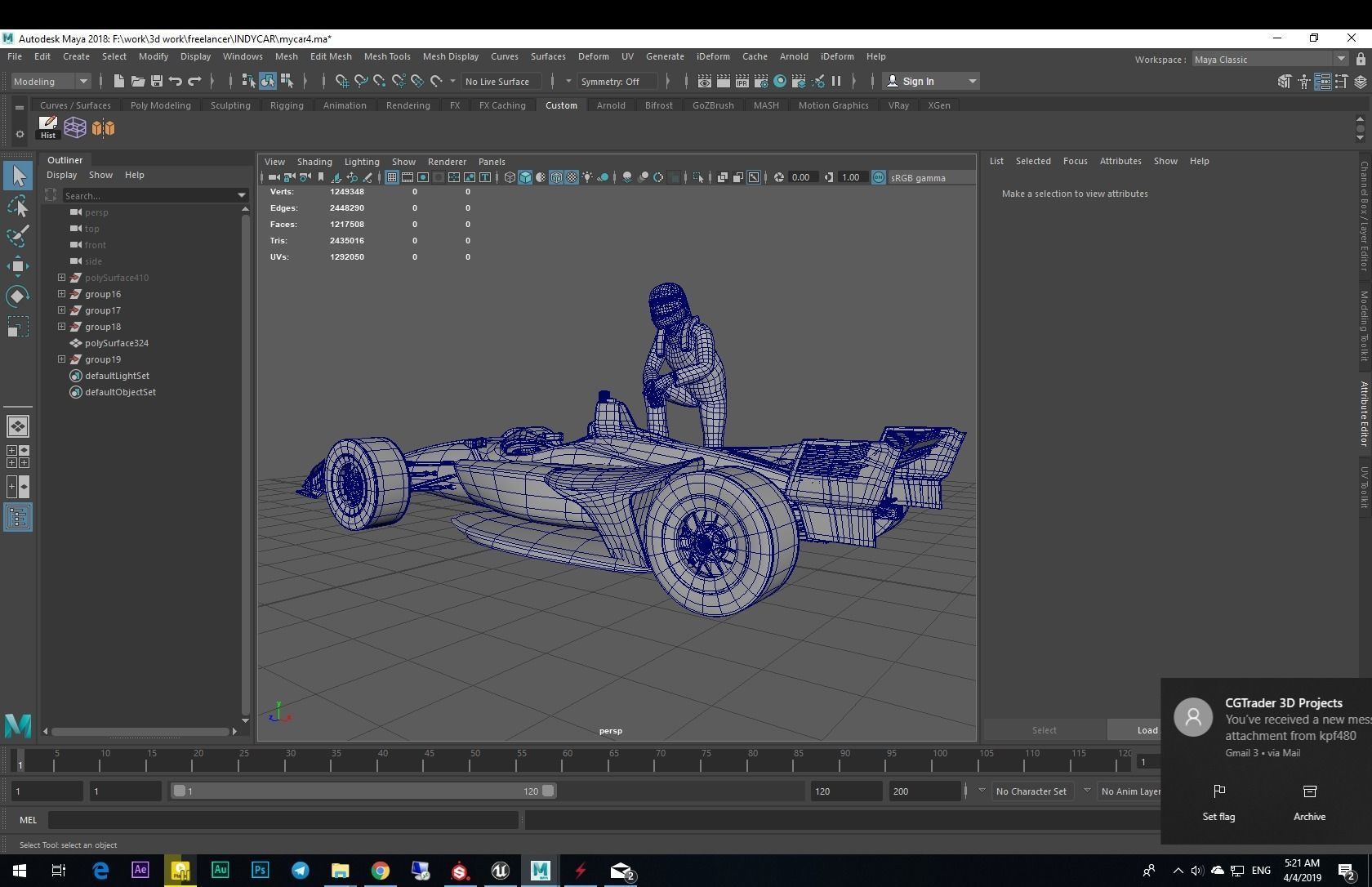The image size is (1372, 887).
Task: Click the Outliner horizontal scrollbar
Action: tap(140, 731)
